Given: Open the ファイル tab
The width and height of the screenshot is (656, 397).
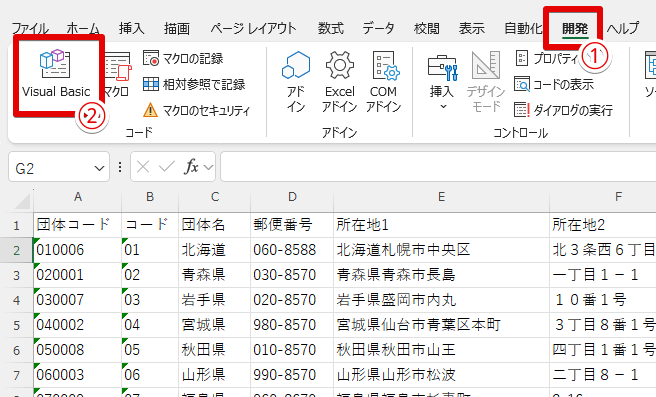Looking at the screenshot, I should (30, 28).
